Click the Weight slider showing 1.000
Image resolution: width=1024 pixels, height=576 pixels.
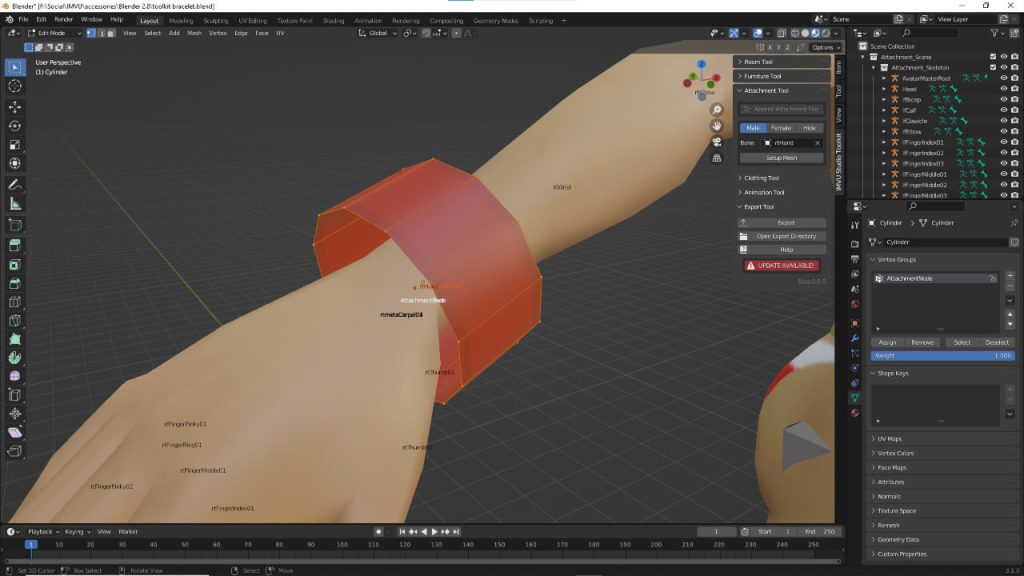945,354
